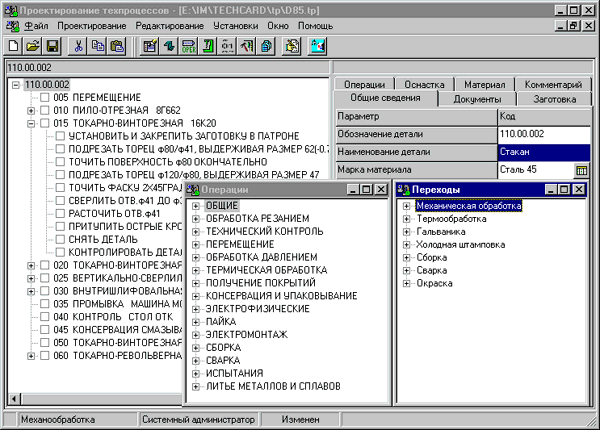The width and height of the screenshot is (600, 430).
Task: Check the box for 005 ПЕРЕМЕЩЕНИЕ
Action: tap(45, 98)
